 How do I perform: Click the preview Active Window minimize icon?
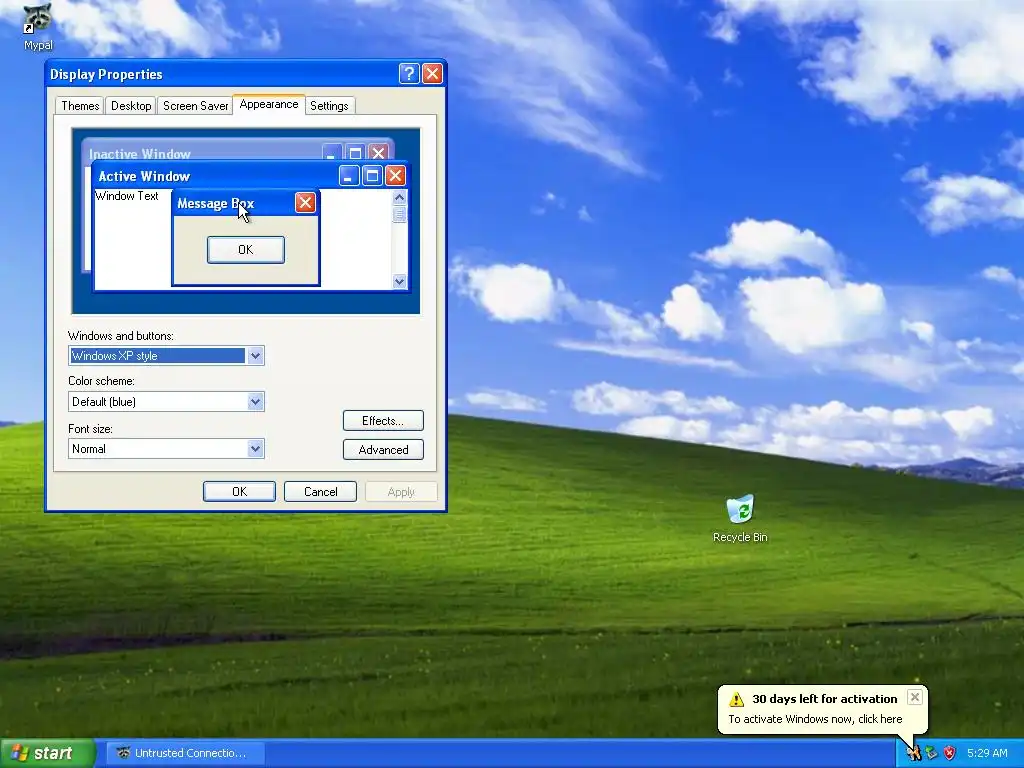point(349,175)
